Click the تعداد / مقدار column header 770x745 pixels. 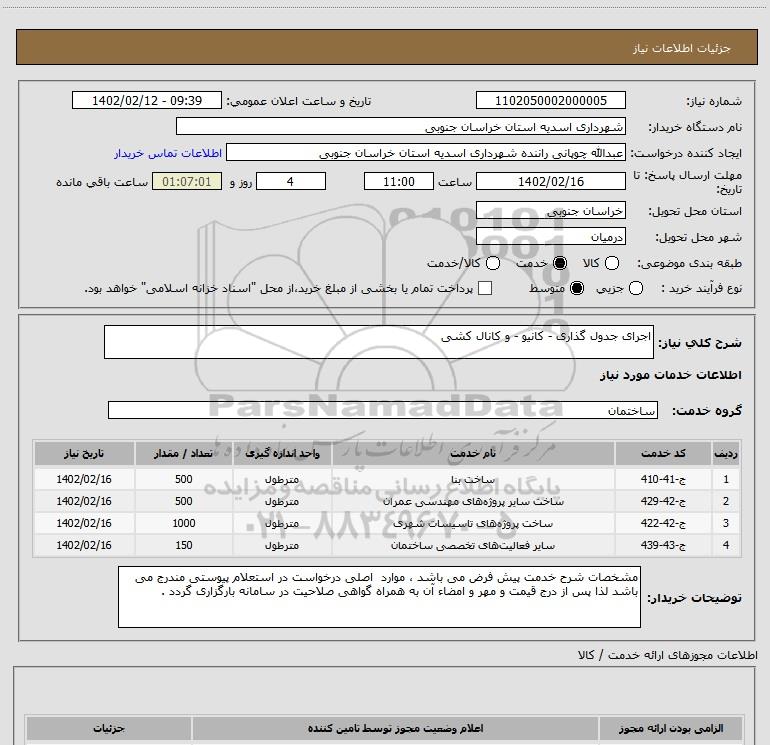click(183, 453)
